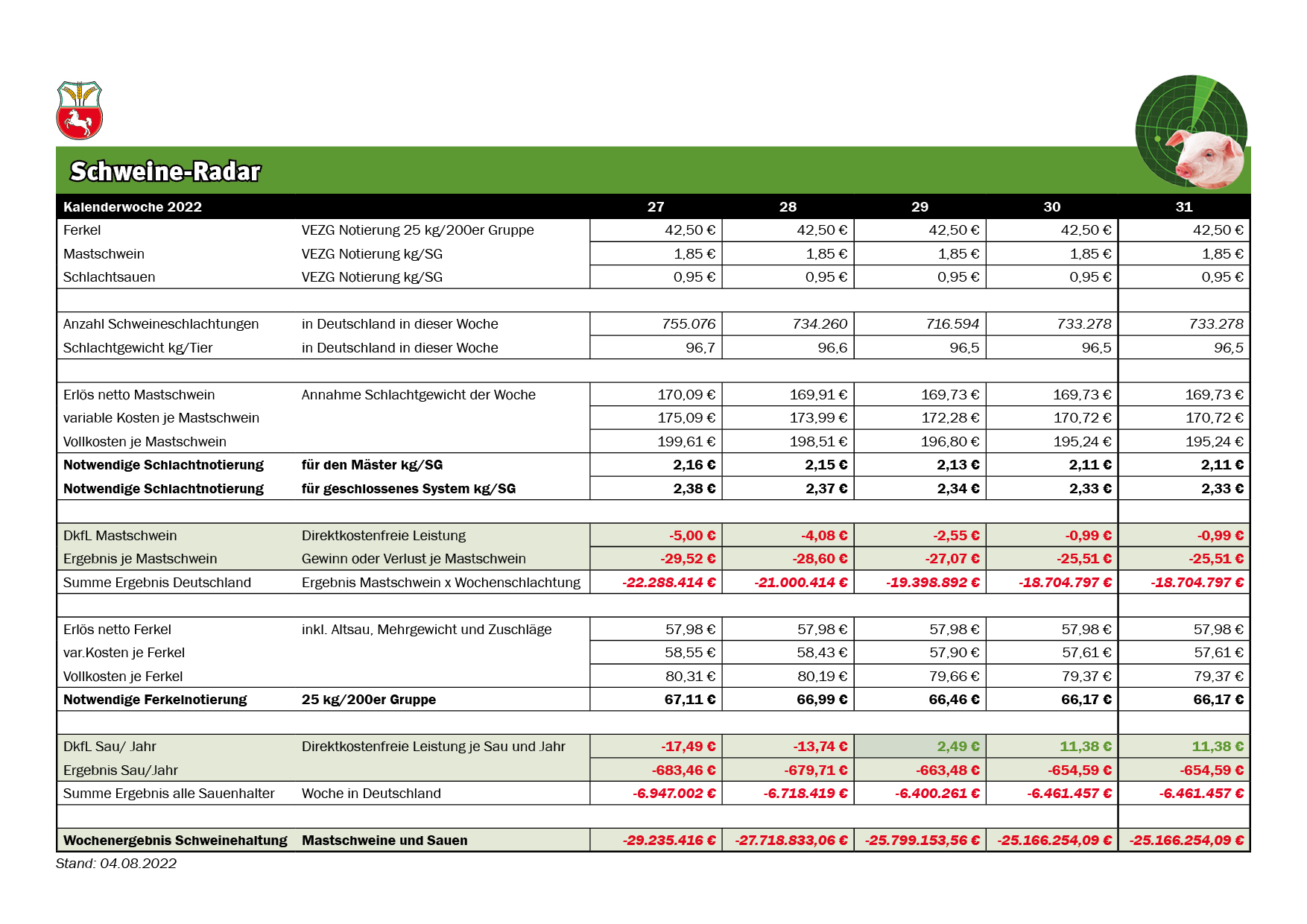The height and width of the screenshot is (924, 1307).
Task: Click the Lower Saxony horse crest logo
Action: [79, 110]
